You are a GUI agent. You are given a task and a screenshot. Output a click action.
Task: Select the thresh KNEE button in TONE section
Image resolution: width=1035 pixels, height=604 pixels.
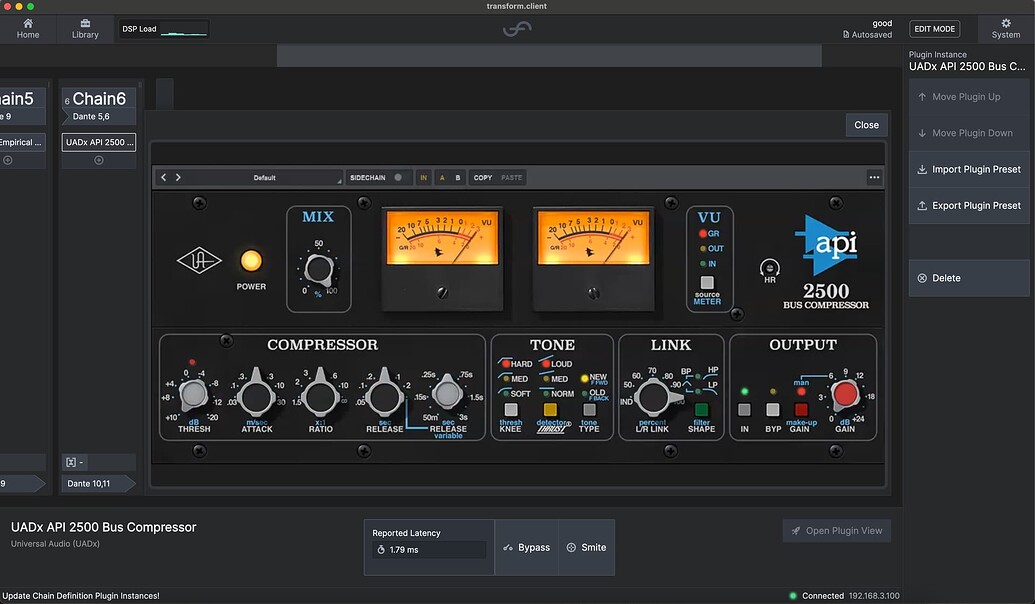(x=510, y=409)
